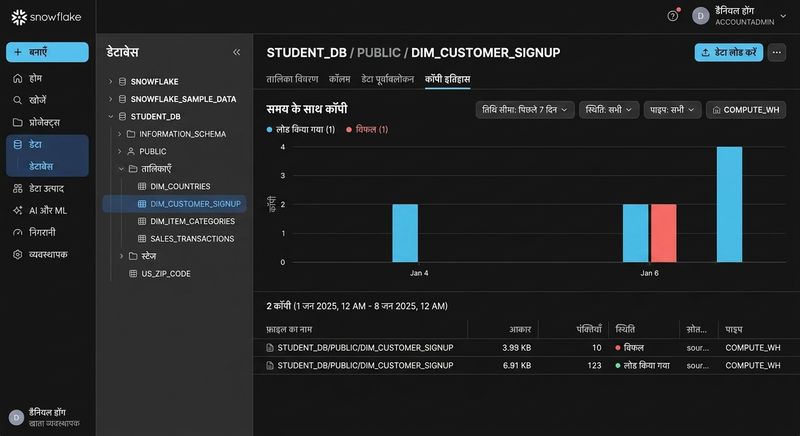Viewport: 800px width, 436px height.
Task: Click the red failed bar at Jan 6
Action: click(x=663, y=233)
